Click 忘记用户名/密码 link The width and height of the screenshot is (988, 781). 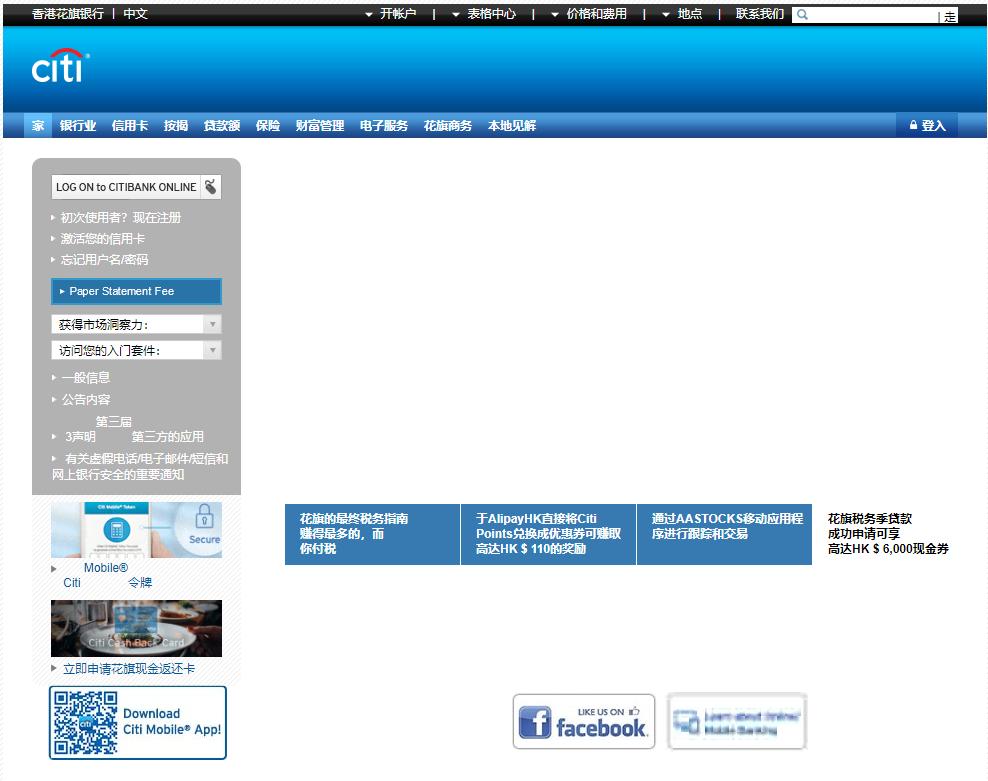[x=105, y=260]
